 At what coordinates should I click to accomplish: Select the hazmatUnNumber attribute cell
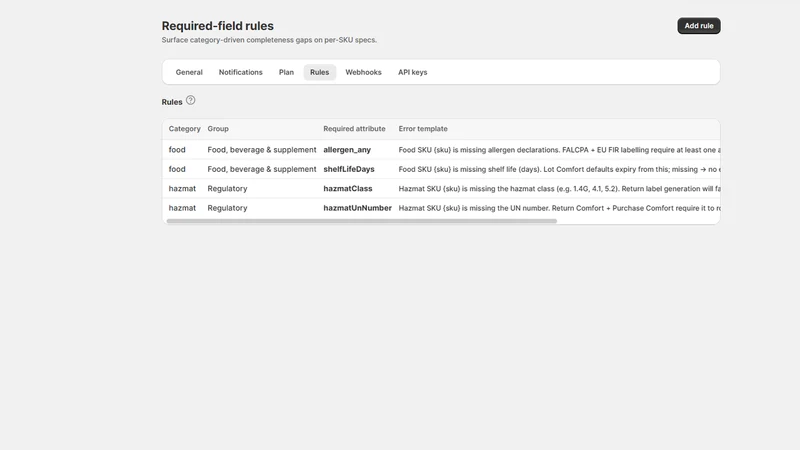point(358,208)
